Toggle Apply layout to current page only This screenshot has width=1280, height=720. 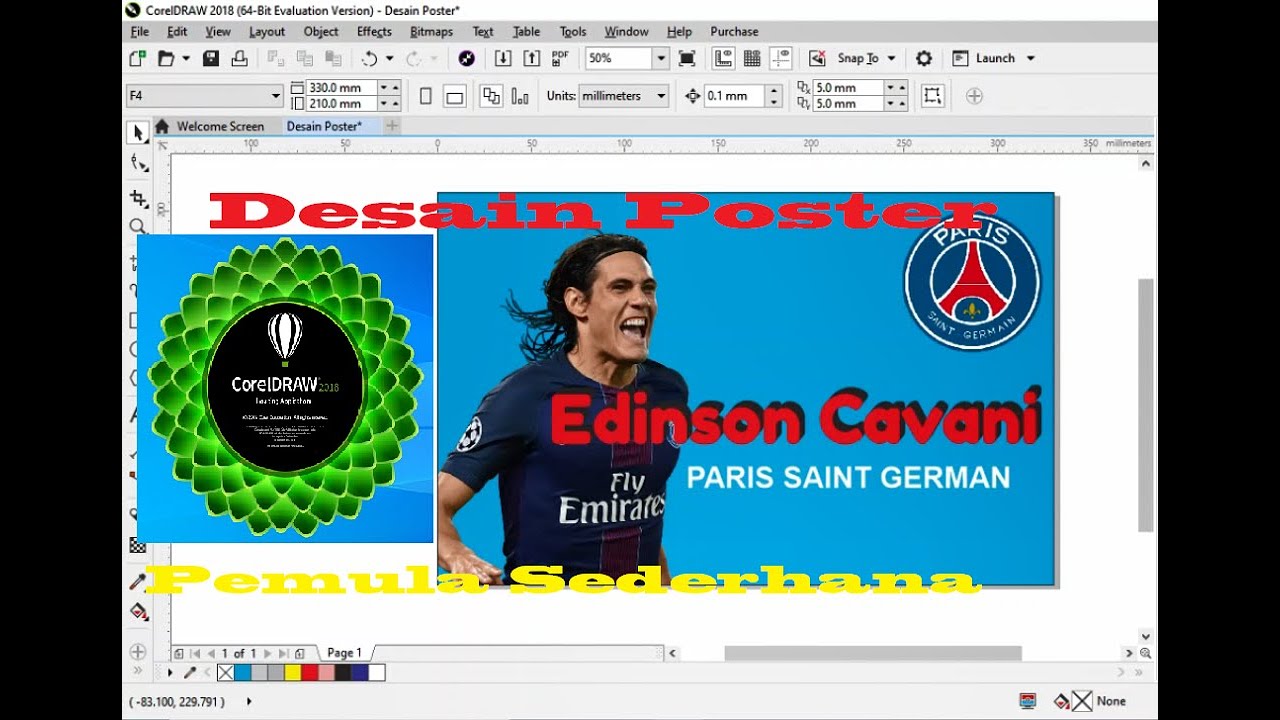[x=520, y=96]
